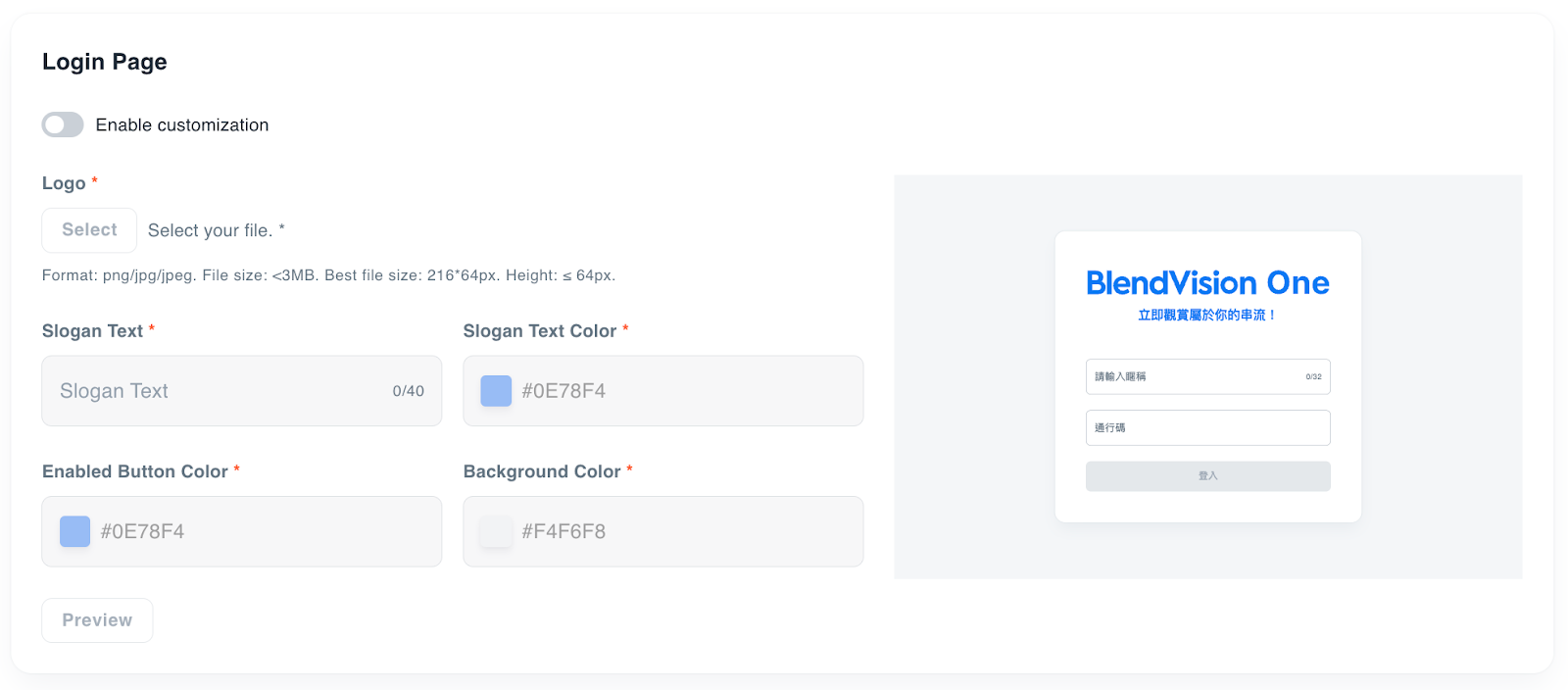This screenshot has width=1568, height=690.
Task: Toggle the Enable customization switch
Action: [63, 124]
